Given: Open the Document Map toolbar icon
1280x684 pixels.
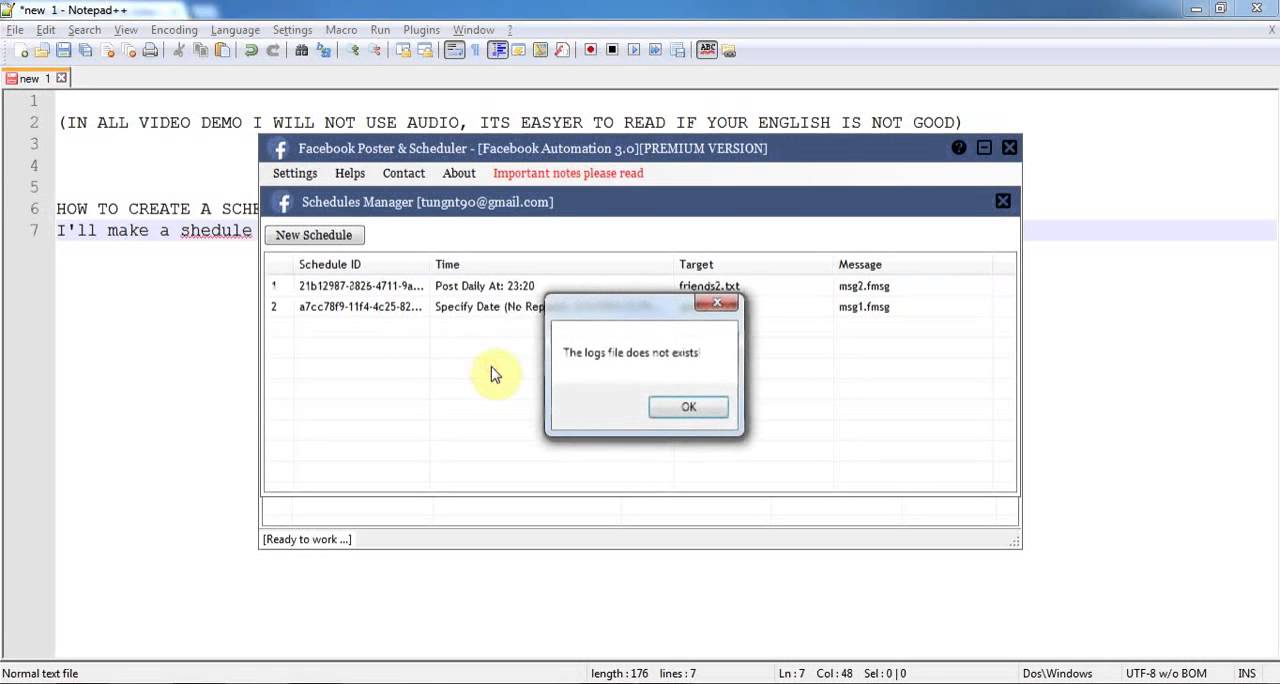Looking at the screenshot, I should (541, 50).
